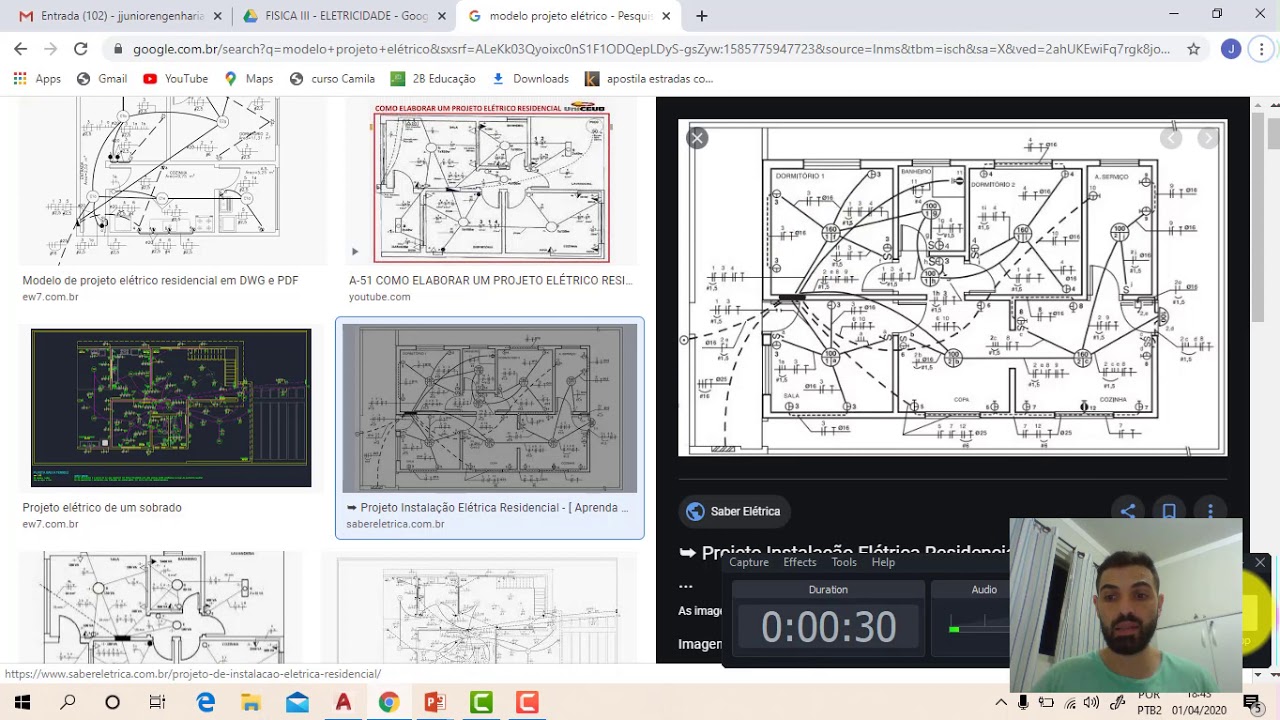Open the orange Camtasia Recorder taskbar icon
The height and width of the screenshot is (720, 1280).
click(x=527, y=703)
